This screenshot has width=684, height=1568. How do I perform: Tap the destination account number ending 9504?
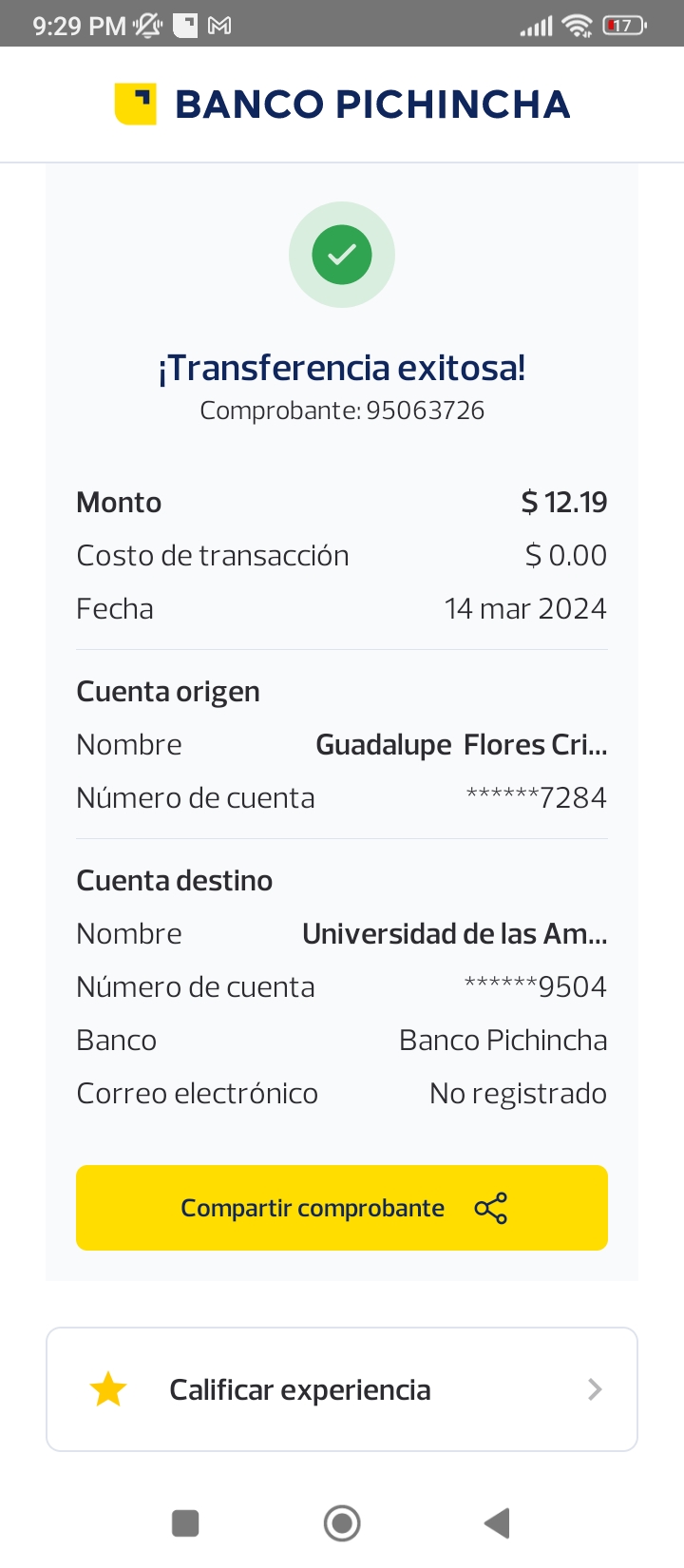[535, 987]
